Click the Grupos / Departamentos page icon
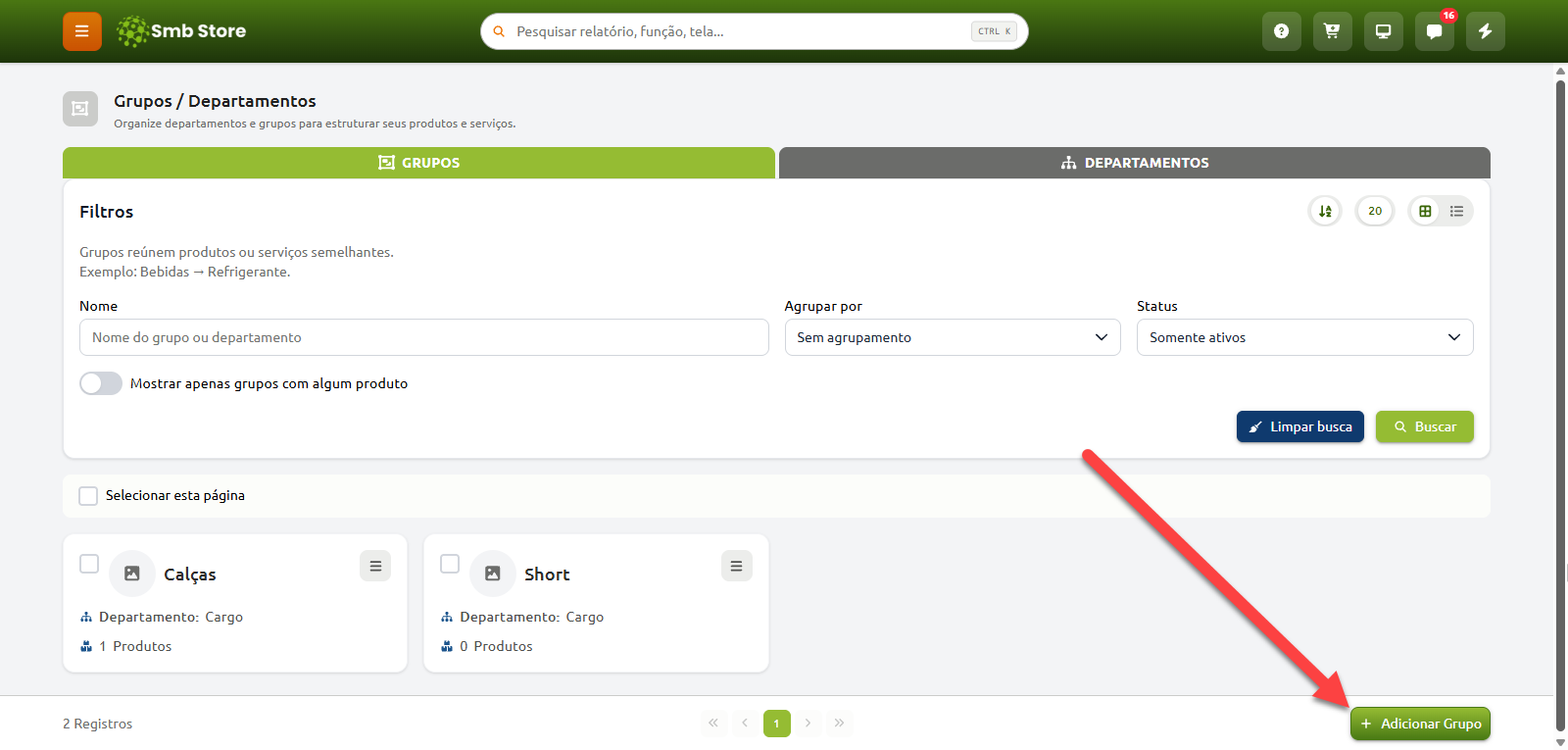 [x=80, y=109]
